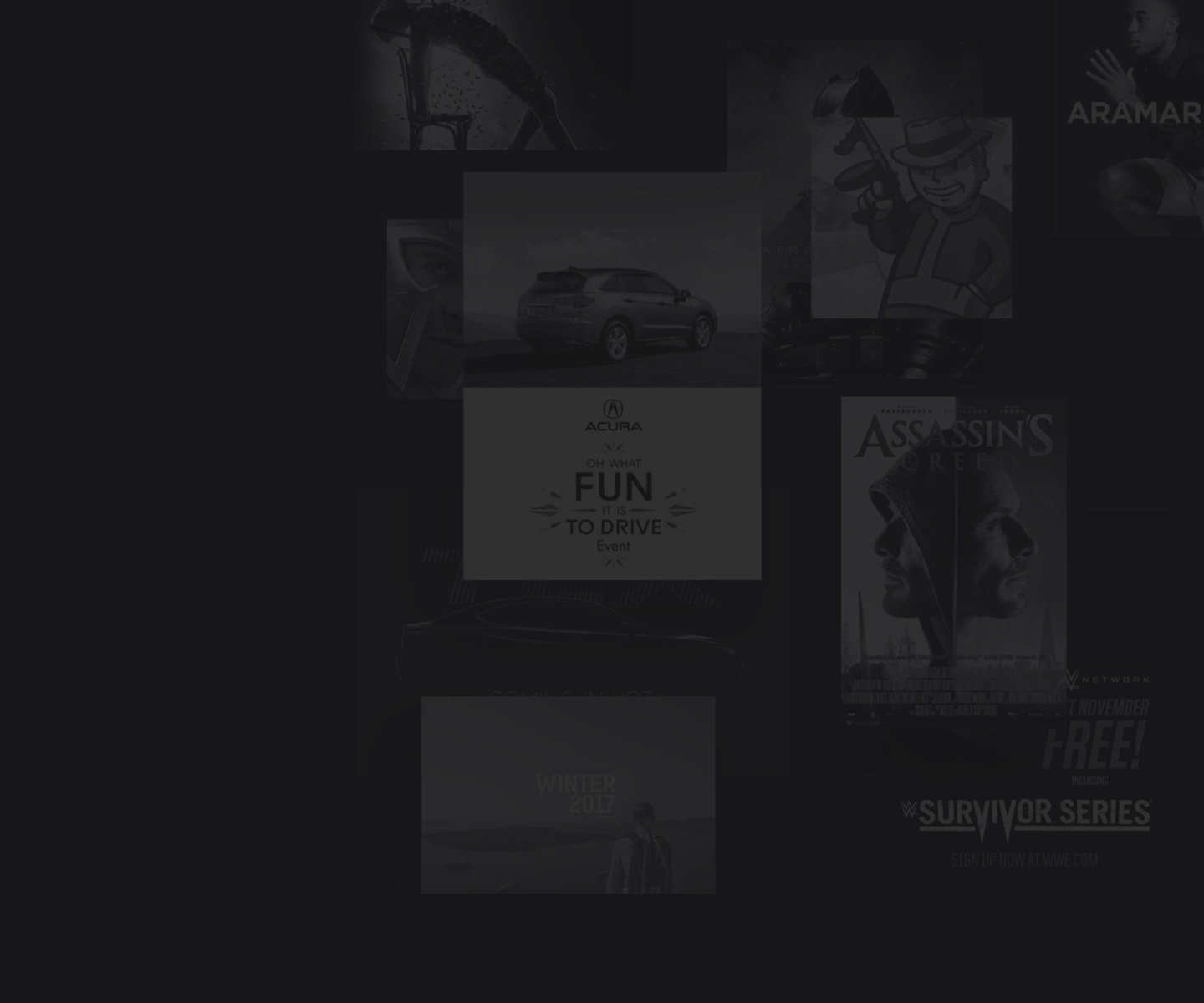Open the Acura SUV photo ad
The height and width of the screenshot is (1003, 1204).
(x=612, y=376)
